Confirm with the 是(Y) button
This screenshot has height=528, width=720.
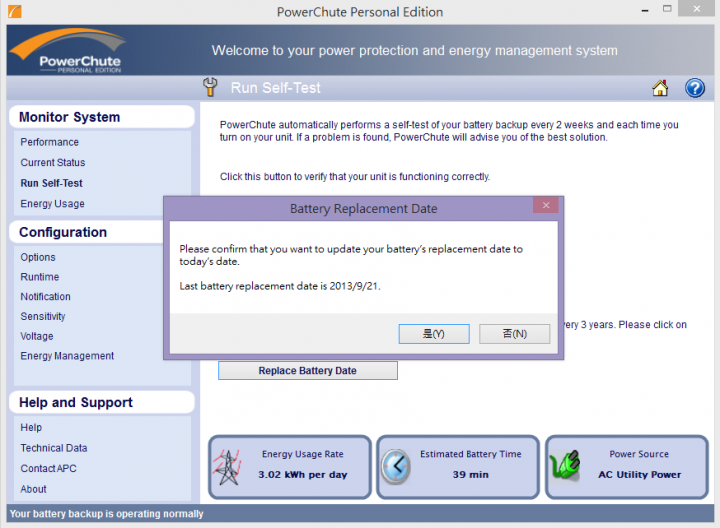pyautogui.click(x=434, y=334)
